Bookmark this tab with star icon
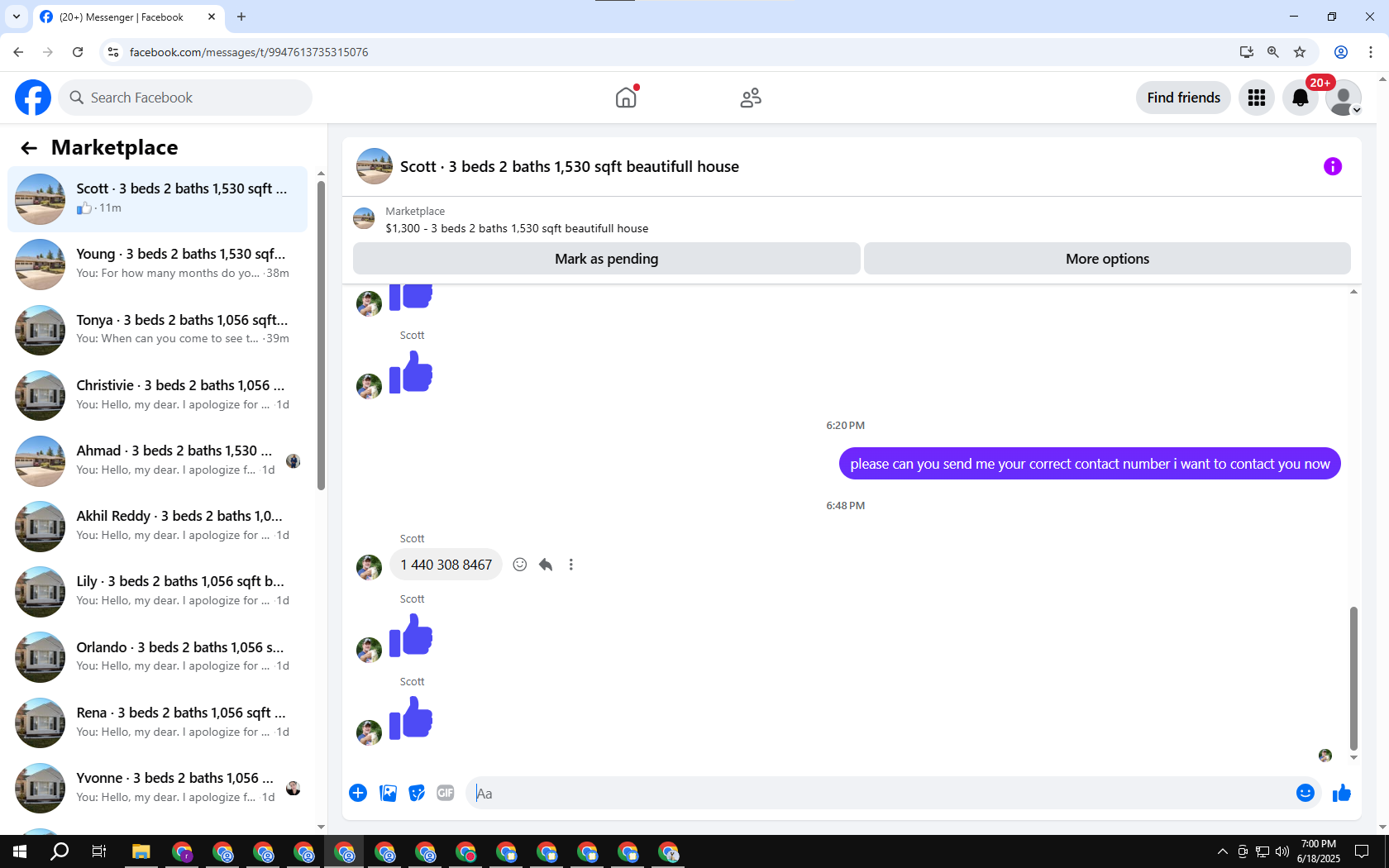 tap(1300, 52)
